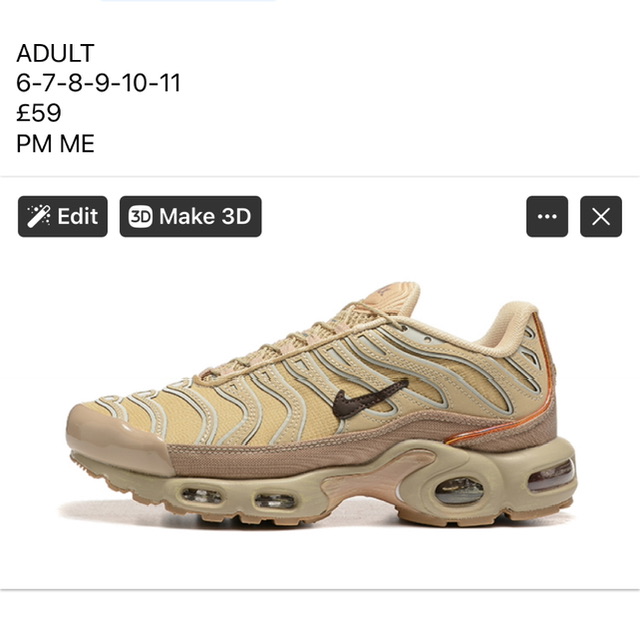Tap the glossy toe cap of the shoe
Screen dimensions: 640x640
pos(116,437)
